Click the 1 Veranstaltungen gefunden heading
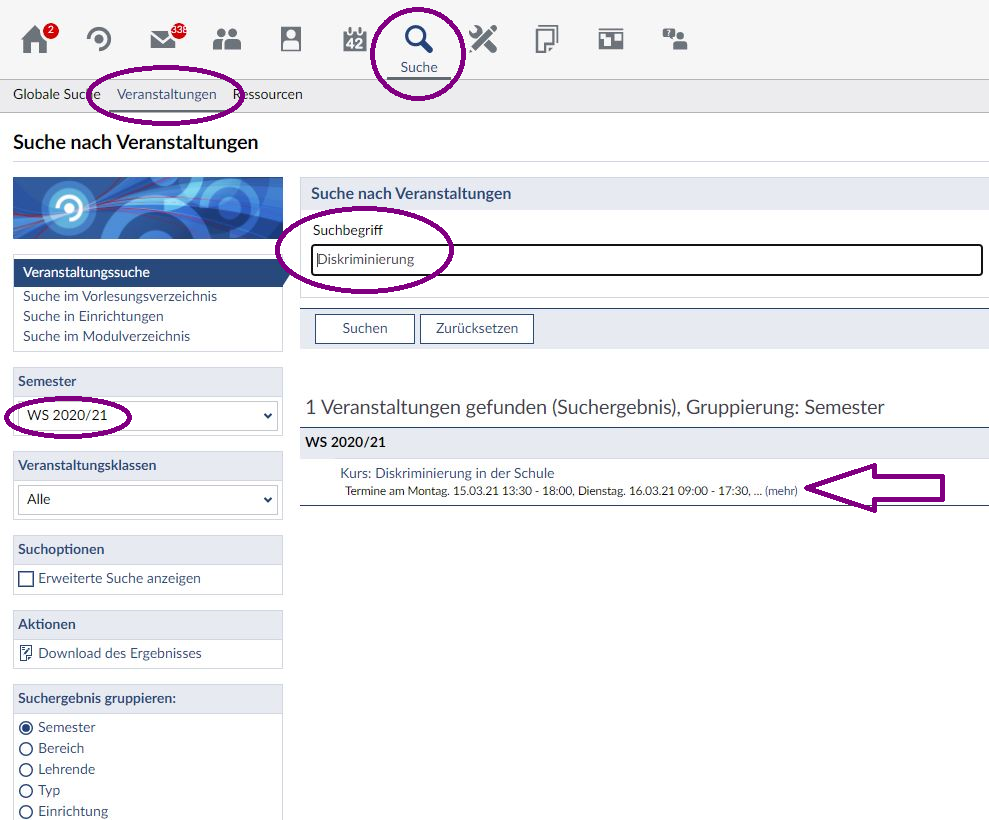 point(595,407)
